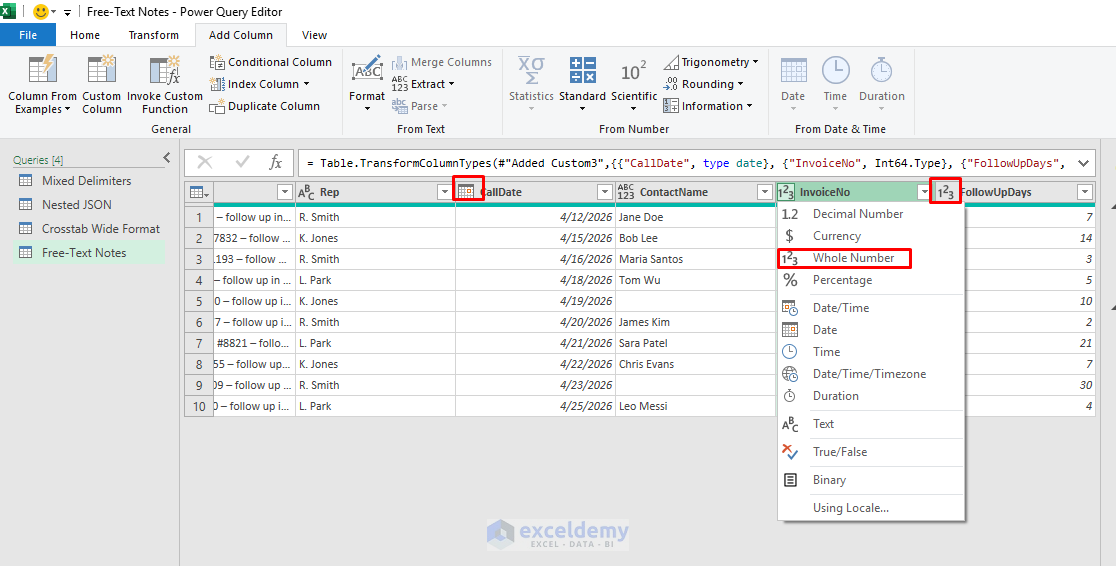Click Custom Column icon
Screen dimensions: 1116x566
tap(101, 70)
